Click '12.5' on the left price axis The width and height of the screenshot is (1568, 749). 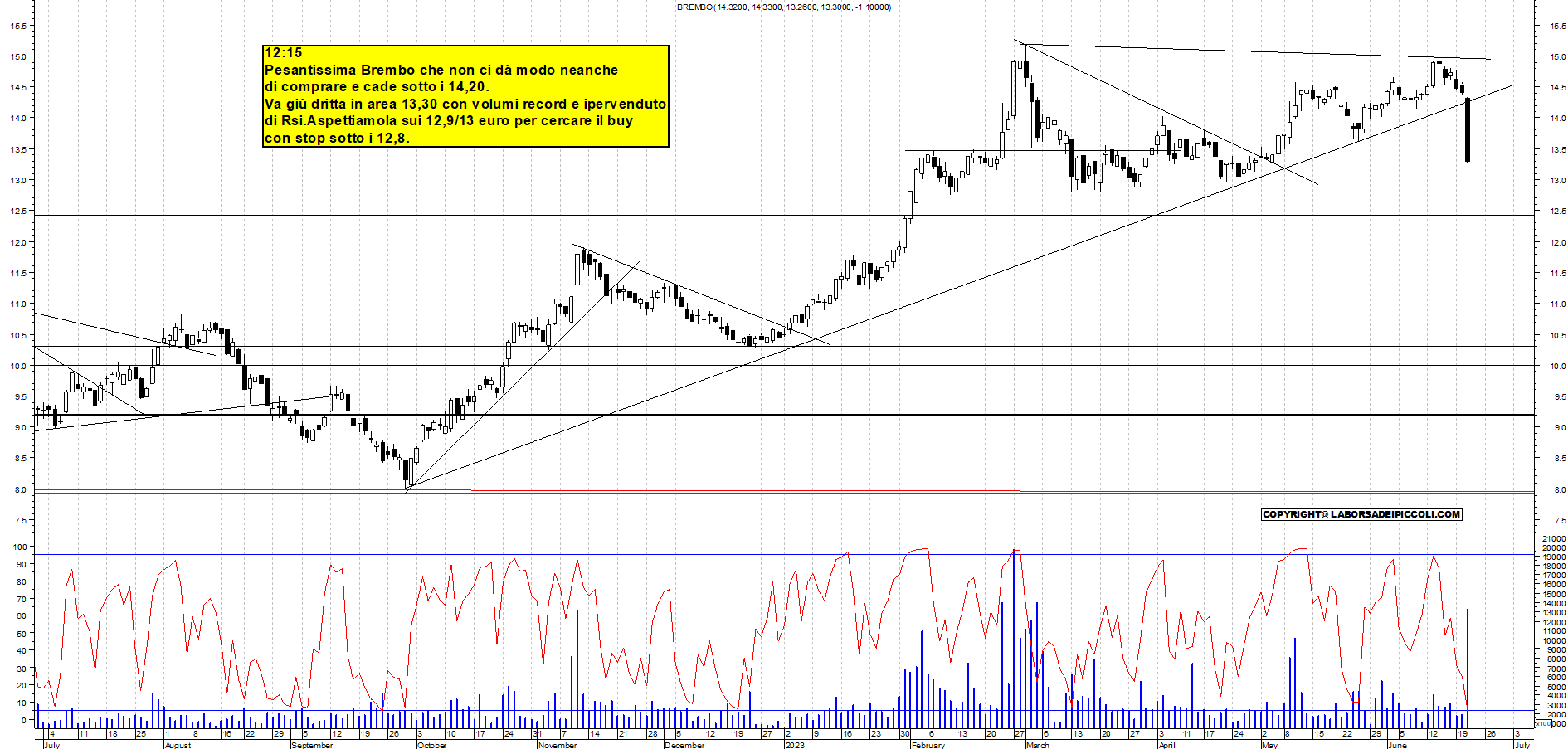pos(18,212)
